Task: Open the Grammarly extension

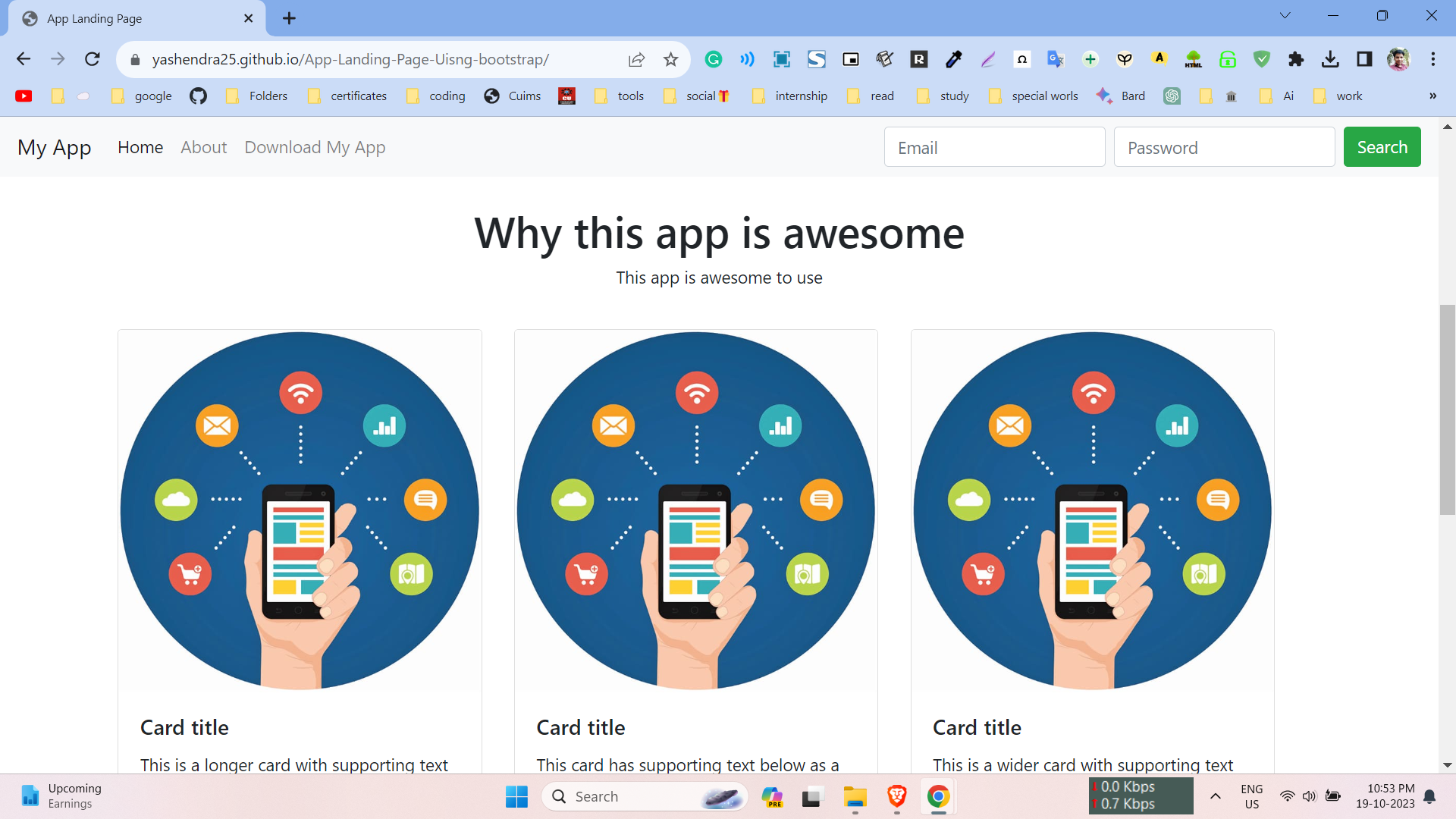Action: 714,58
